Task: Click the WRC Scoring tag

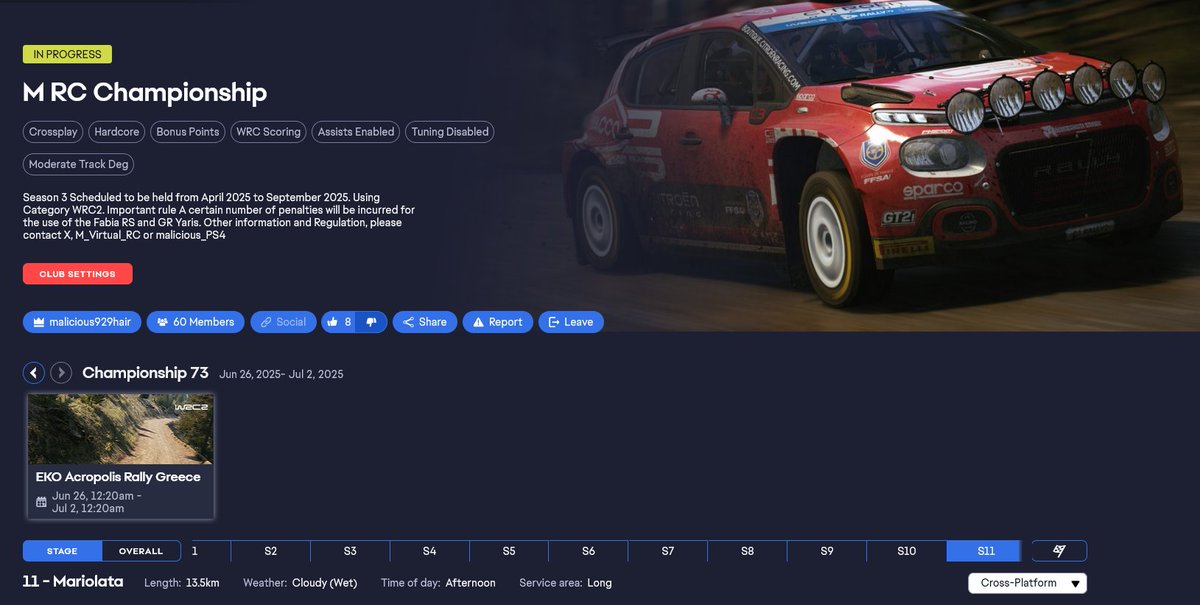Action: (268, 132)
